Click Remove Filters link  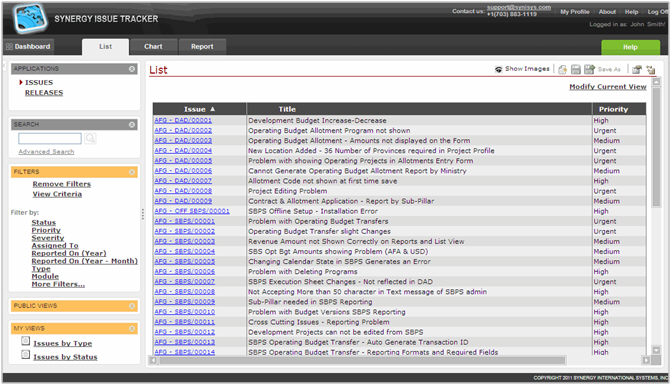(x=62, y=184)
